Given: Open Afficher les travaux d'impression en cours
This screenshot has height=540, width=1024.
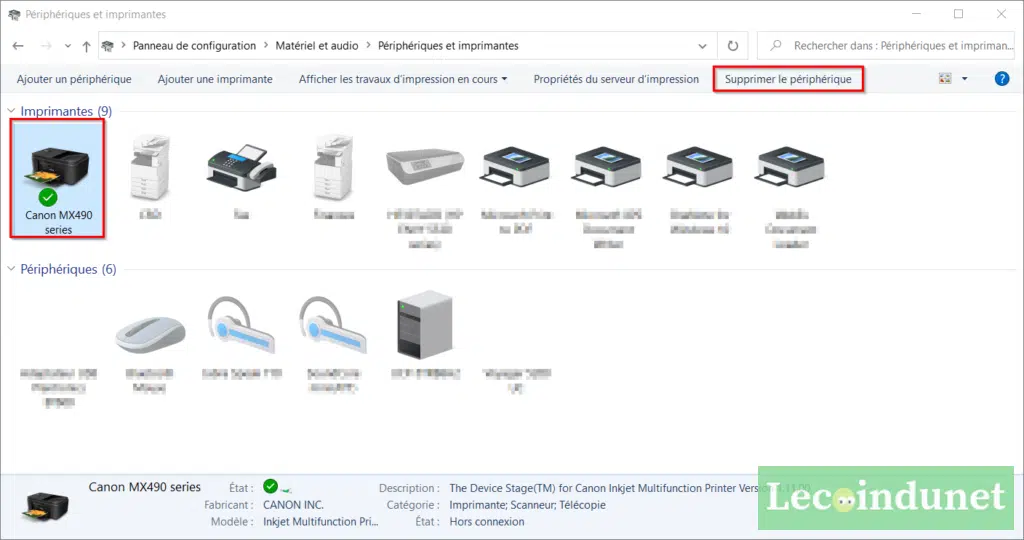Looking at the screenshot, I should (x=402, y=79).
